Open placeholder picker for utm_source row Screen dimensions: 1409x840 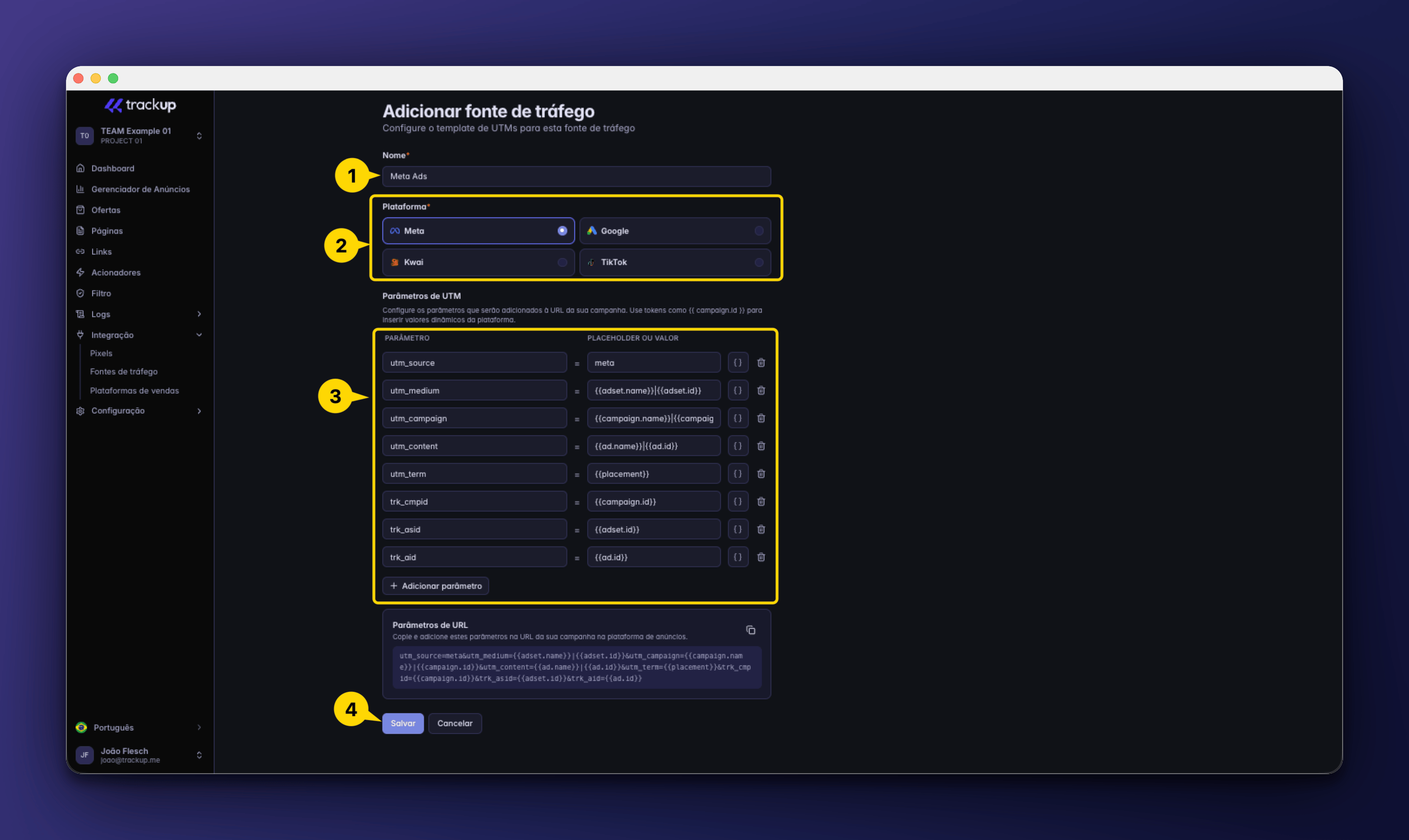coord(738,363)
